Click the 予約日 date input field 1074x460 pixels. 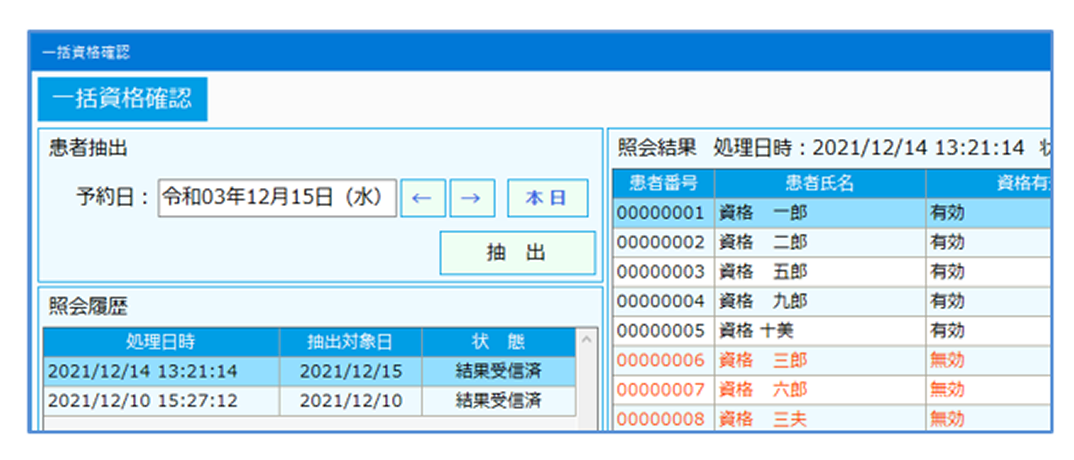(277, 199)
